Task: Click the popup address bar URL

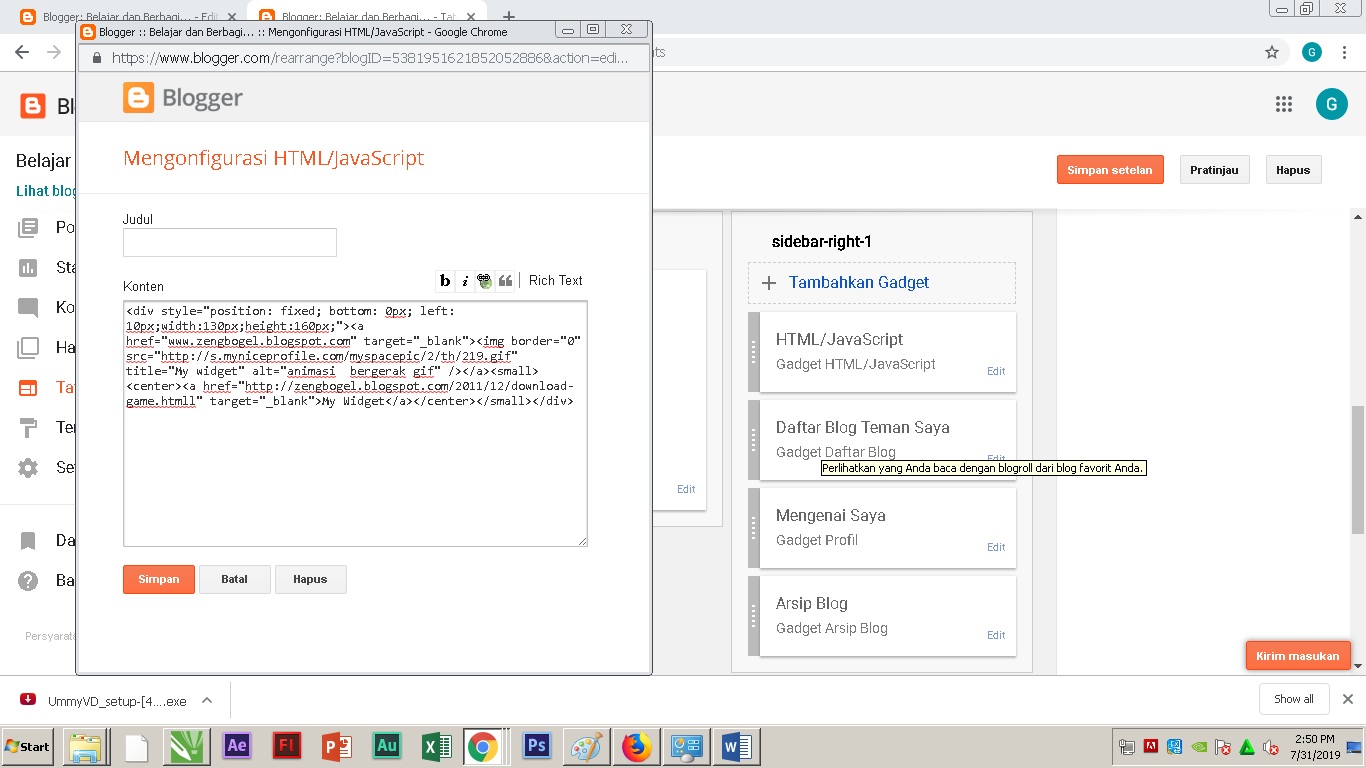Action: click(x=370, y=58)
